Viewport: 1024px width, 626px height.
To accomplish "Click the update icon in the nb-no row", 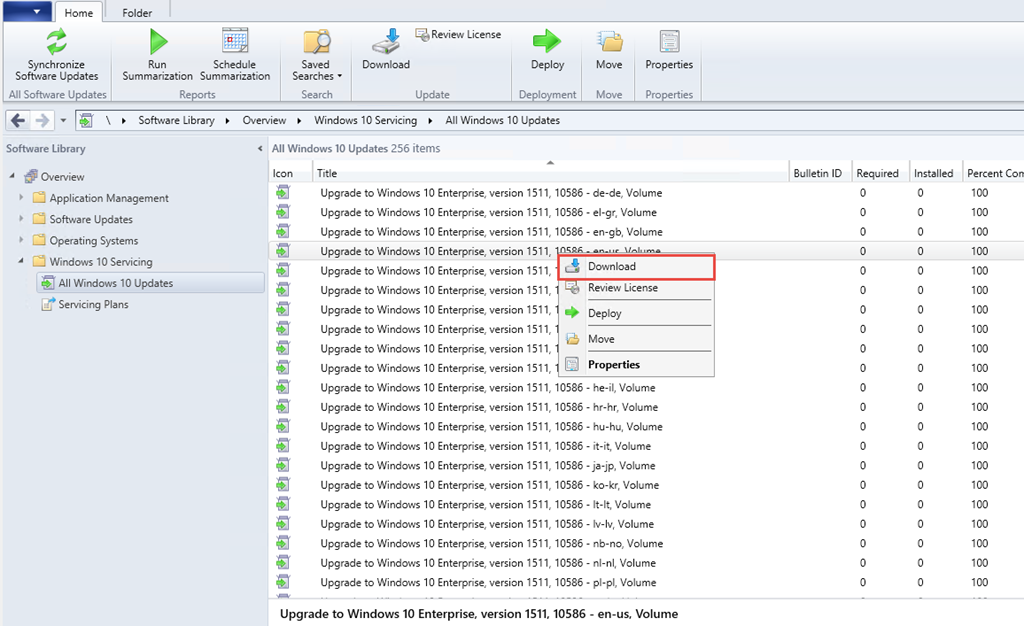I will (x=282, y=543).
